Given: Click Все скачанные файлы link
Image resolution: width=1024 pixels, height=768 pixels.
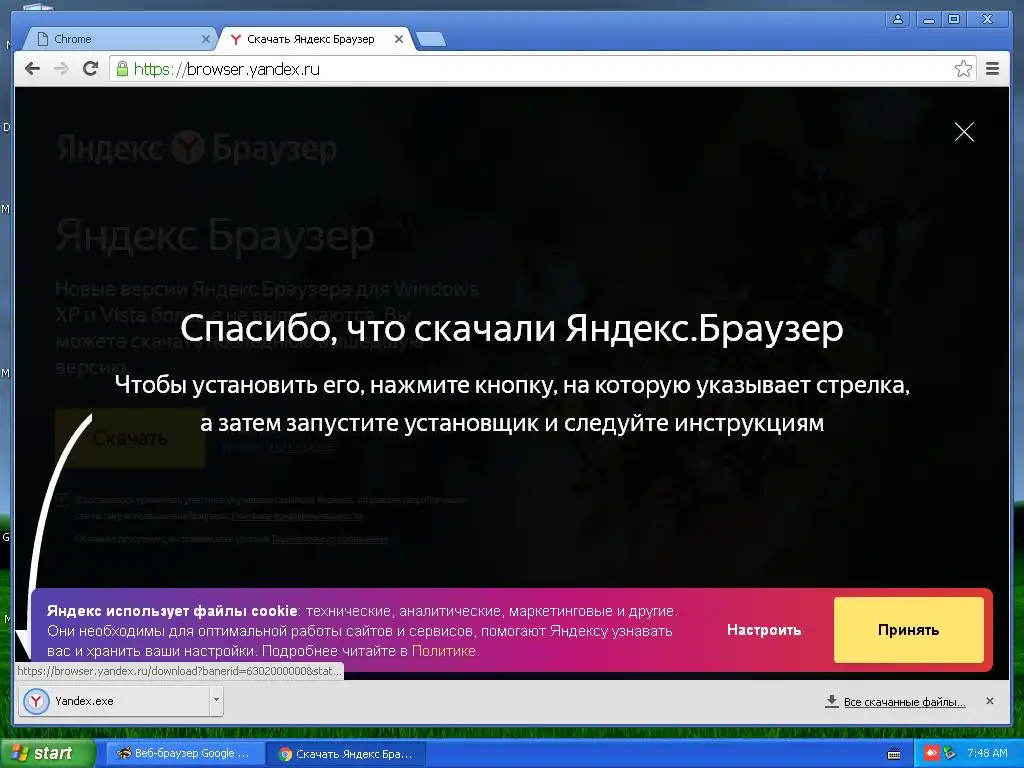Looking at the screenshot, I should pyautogui.click(x=904, y=702).
